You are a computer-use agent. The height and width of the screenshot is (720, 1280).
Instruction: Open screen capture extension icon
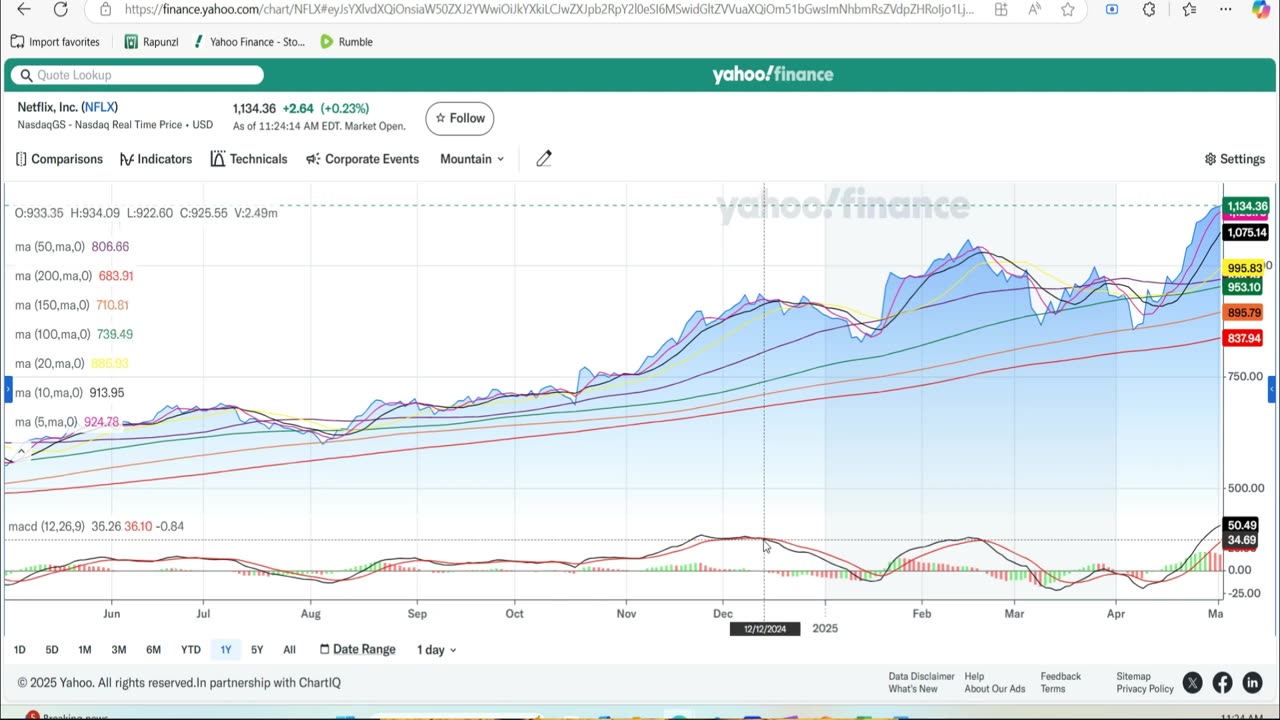tap(1112, 9)
